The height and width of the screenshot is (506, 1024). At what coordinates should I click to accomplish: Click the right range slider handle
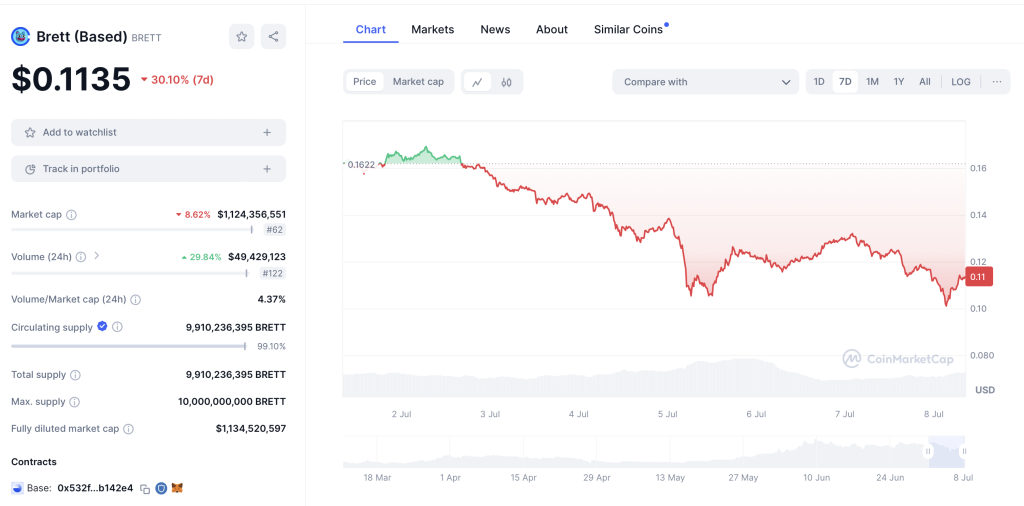pos(963,451)
